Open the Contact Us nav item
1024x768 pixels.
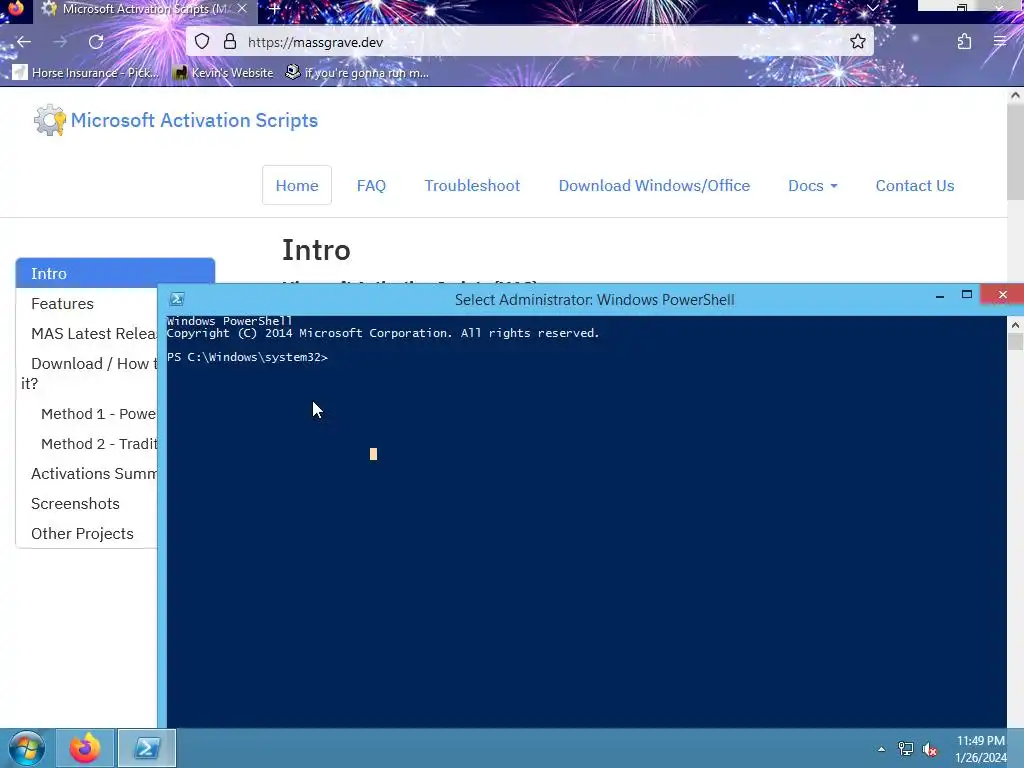[914, 185]
